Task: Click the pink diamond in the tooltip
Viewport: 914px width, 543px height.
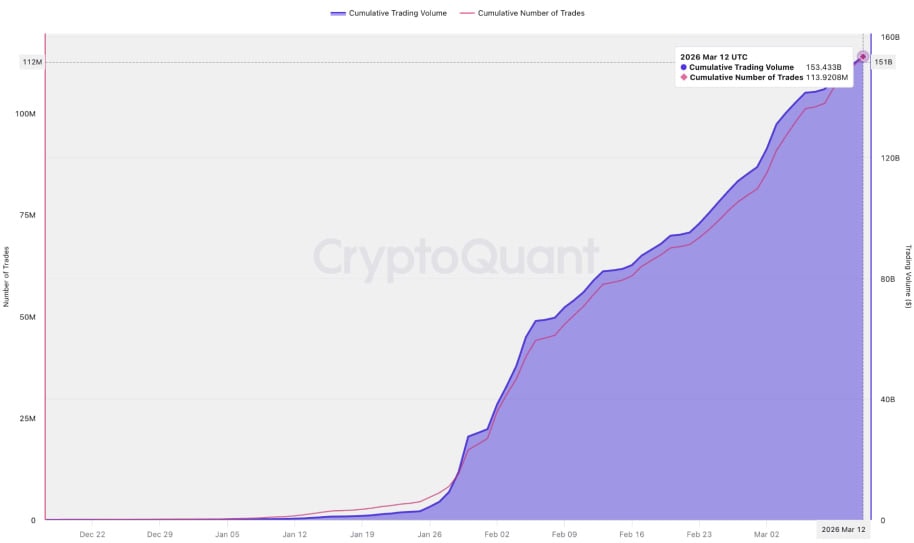Action: click(684, 77)
